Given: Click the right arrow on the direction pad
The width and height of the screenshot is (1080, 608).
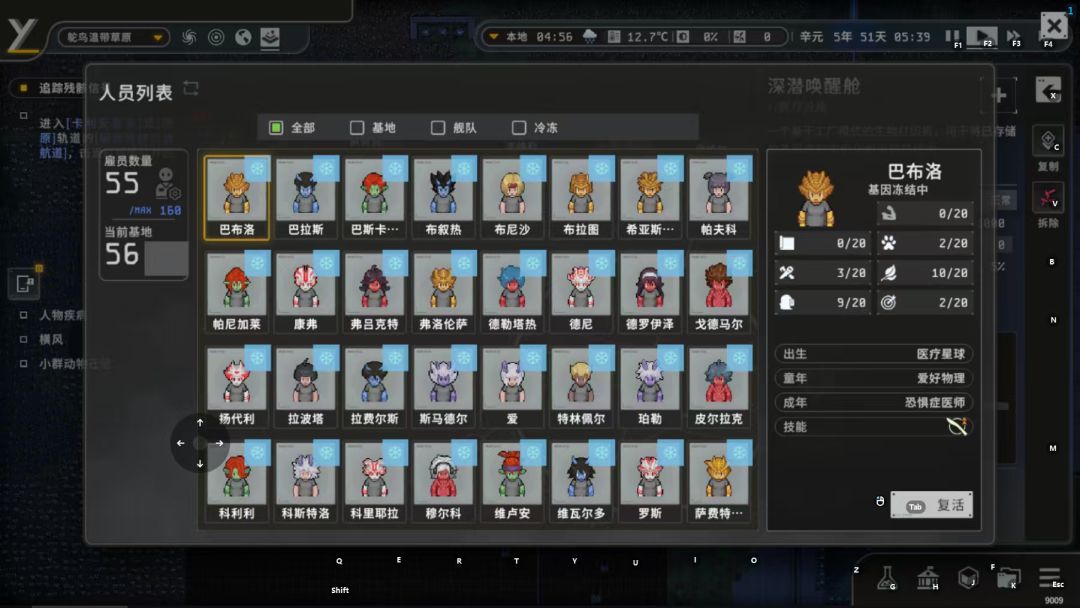Looking at the screenshot, I should tap(219, 443).
